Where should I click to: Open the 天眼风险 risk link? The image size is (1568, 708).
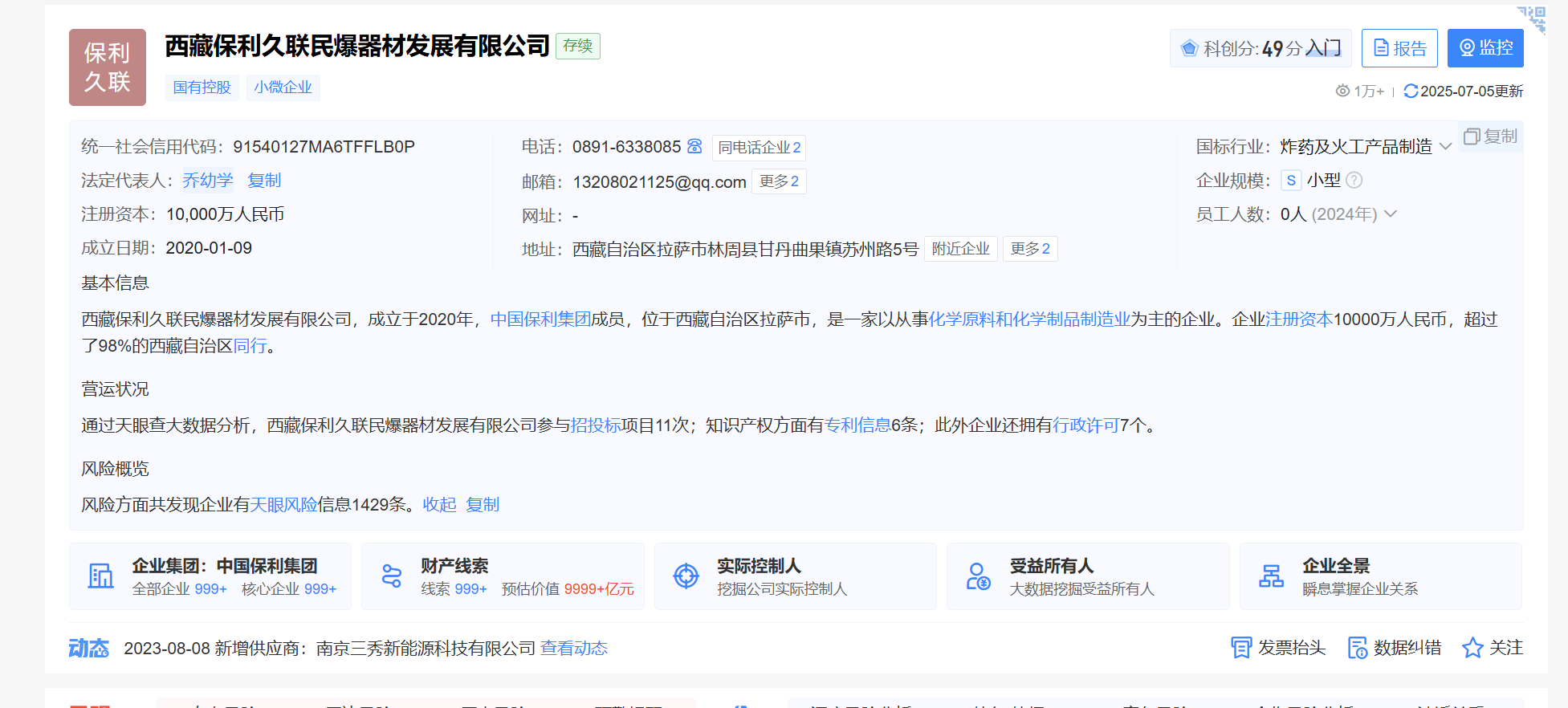(283, 505)
